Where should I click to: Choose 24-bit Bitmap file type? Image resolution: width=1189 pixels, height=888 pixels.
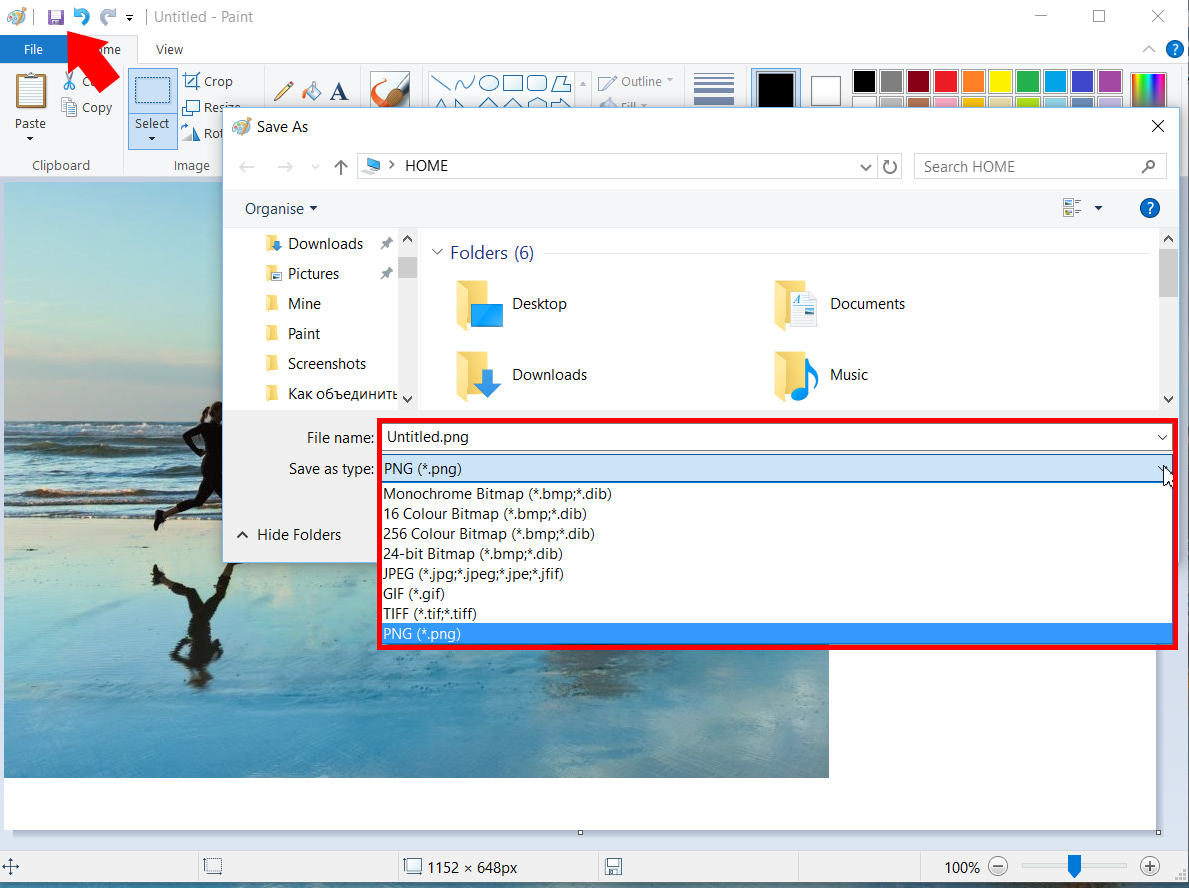(776, 554)
